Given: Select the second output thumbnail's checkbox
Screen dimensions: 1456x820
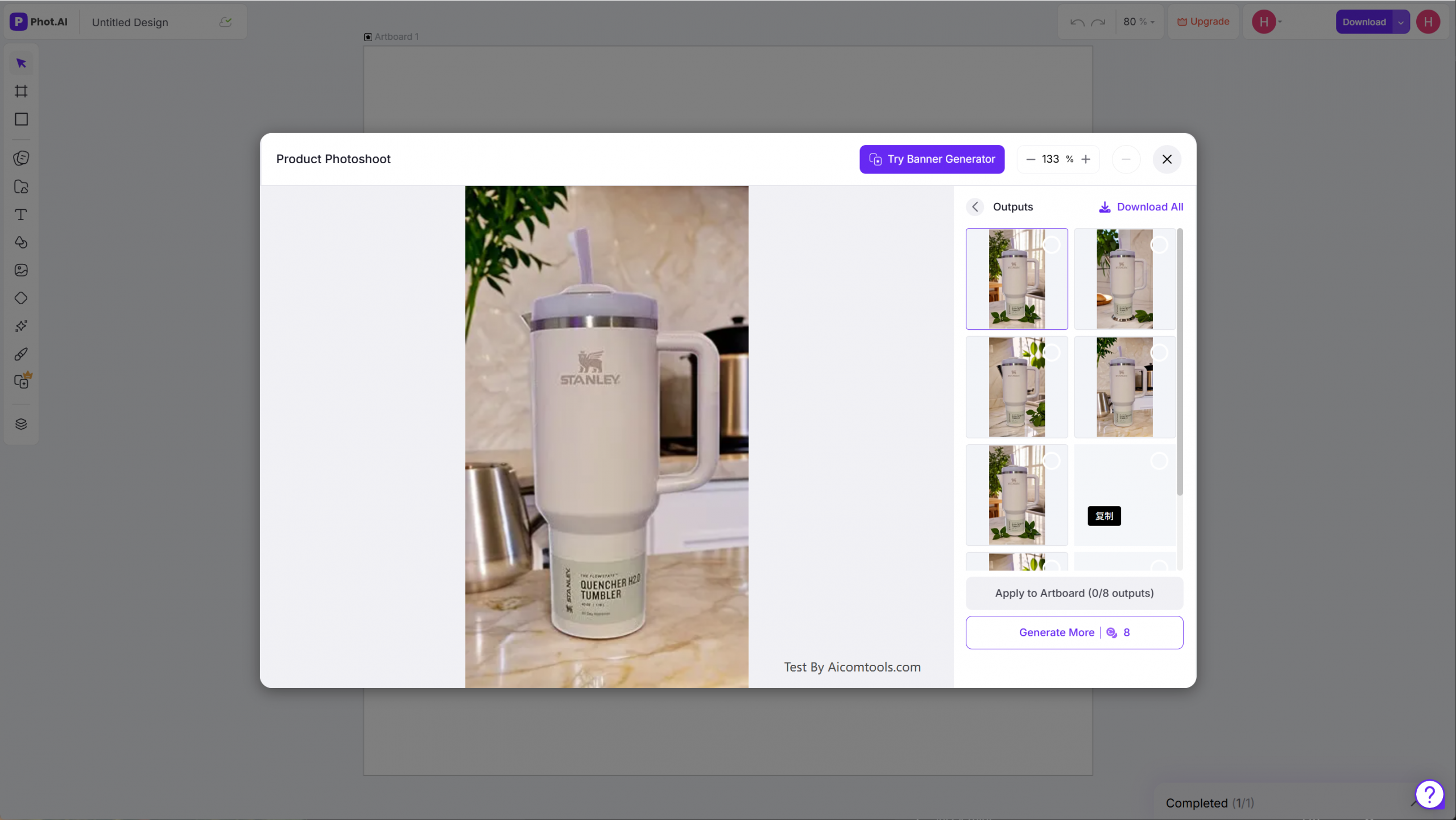Looking at the screenshot, I should 1159,245.
